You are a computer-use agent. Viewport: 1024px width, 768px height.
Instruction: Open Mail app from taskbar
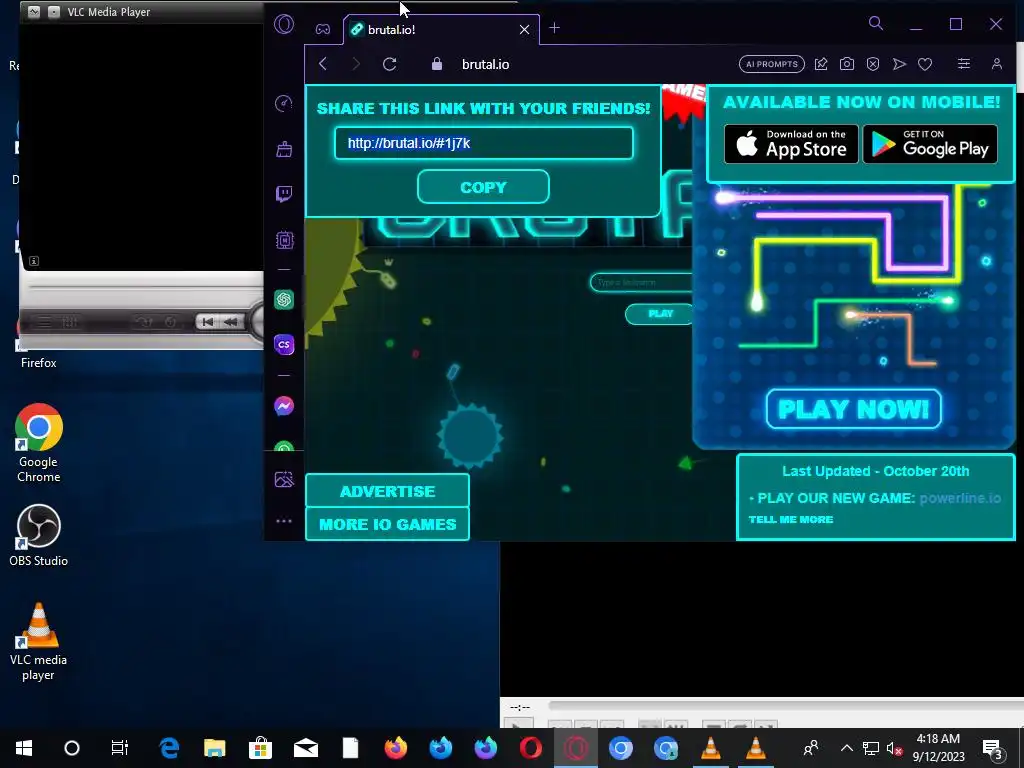point(306,748)
